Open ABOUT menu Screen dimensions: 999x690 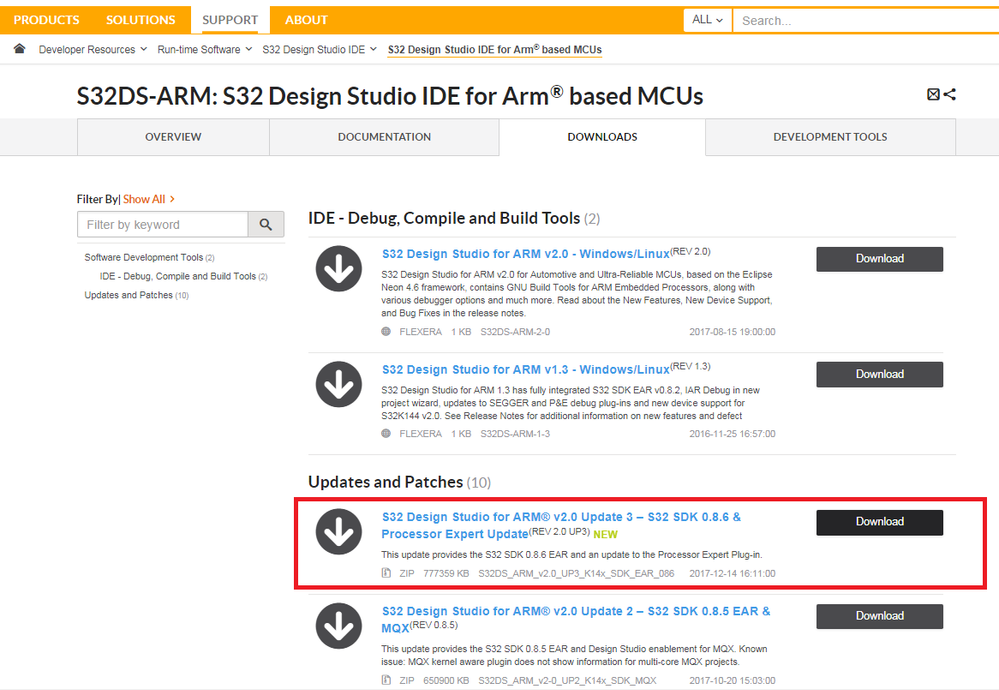coord(306,20)
